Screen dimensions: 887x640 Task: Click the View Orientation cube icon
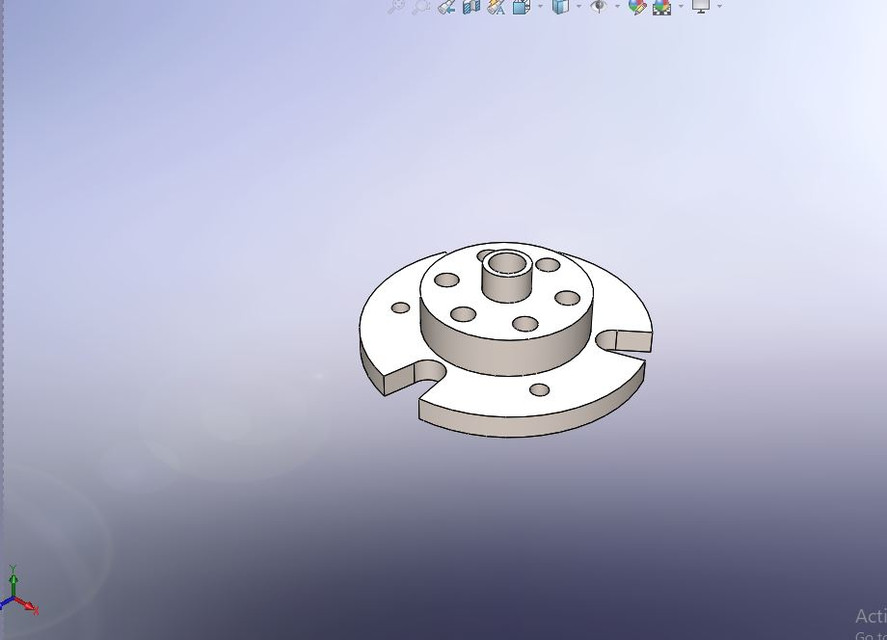tap(521, 7)
